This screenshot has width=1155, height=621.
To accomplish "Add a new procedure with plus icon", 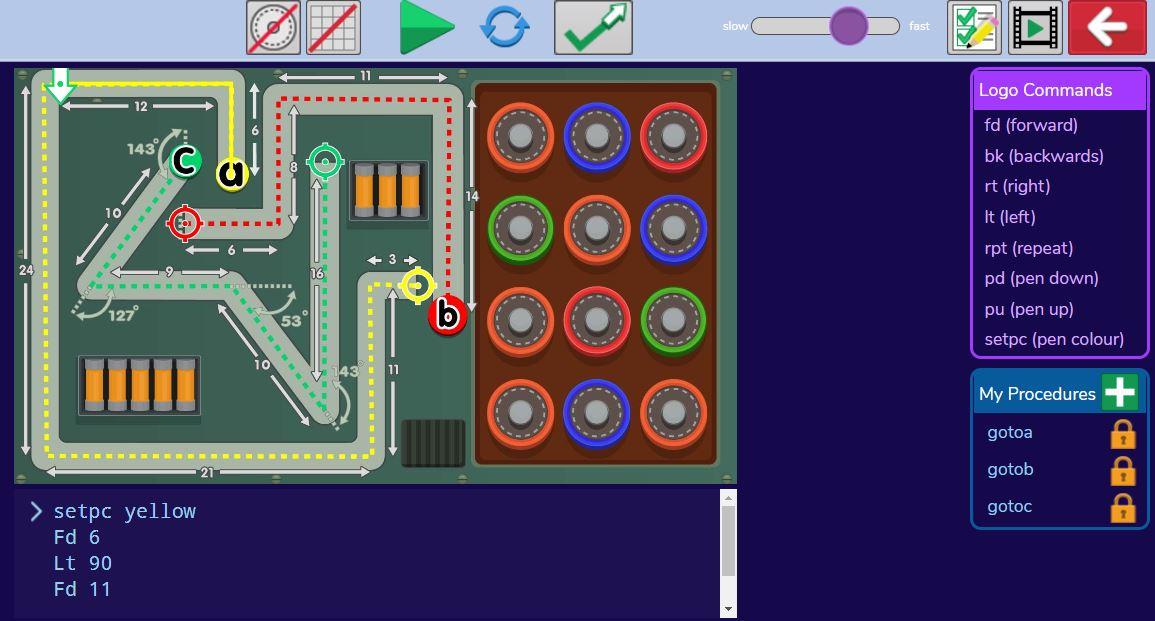I will tap(1119, 393).
